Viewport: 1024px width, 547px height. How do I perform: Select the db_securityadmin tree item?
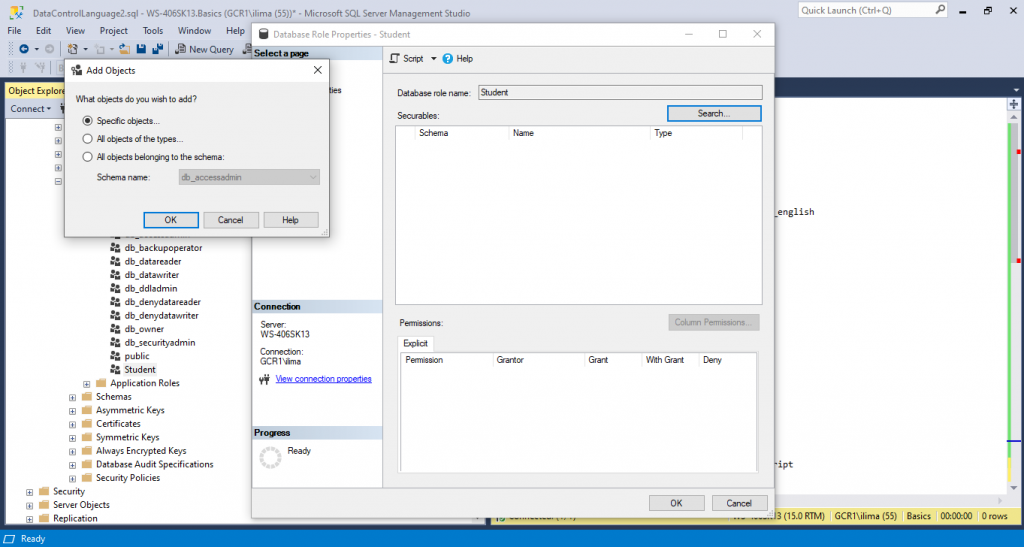[x=160, y=343]
